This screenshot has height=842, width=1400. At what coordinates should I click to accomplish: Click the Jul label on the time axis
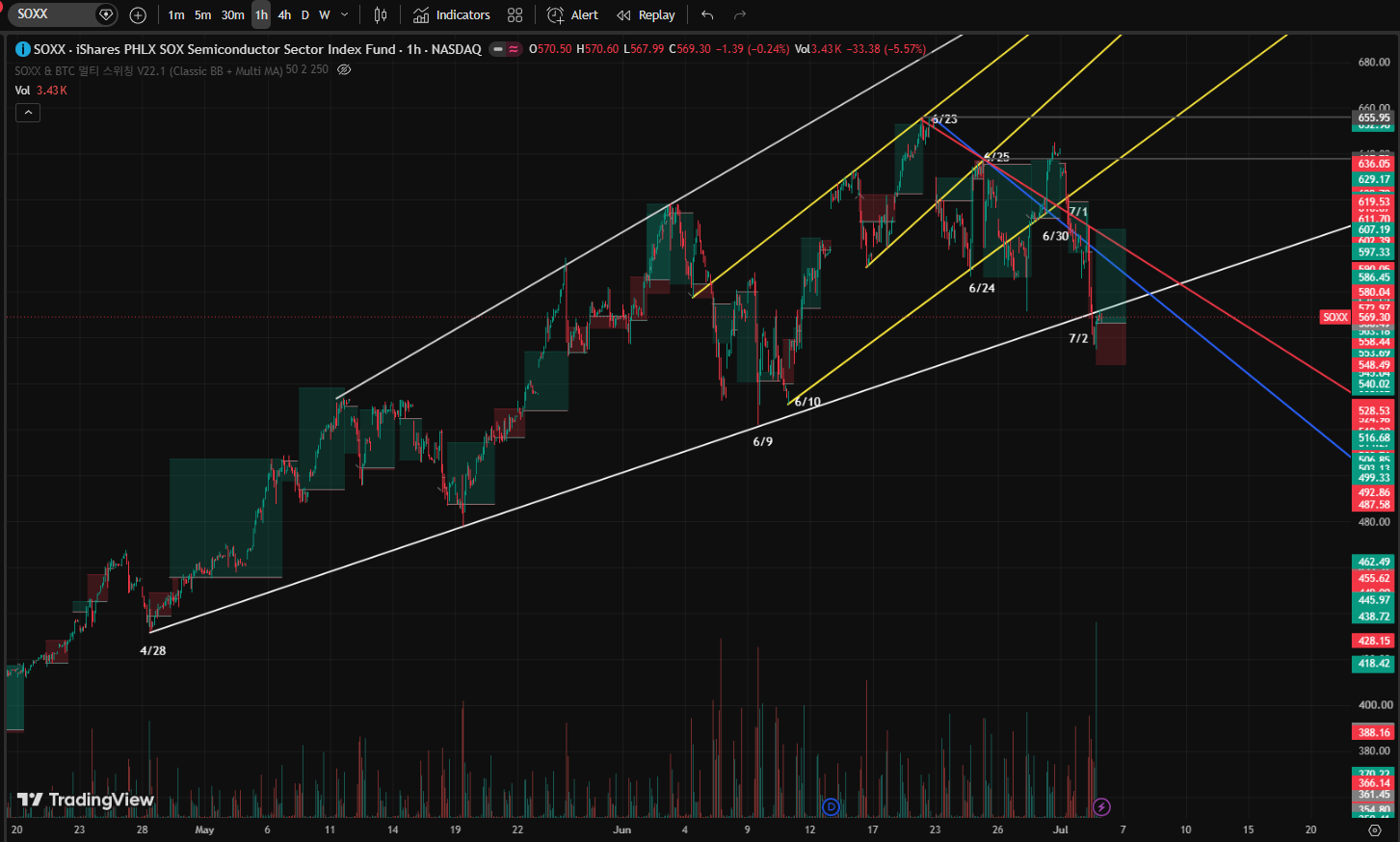1061,829
